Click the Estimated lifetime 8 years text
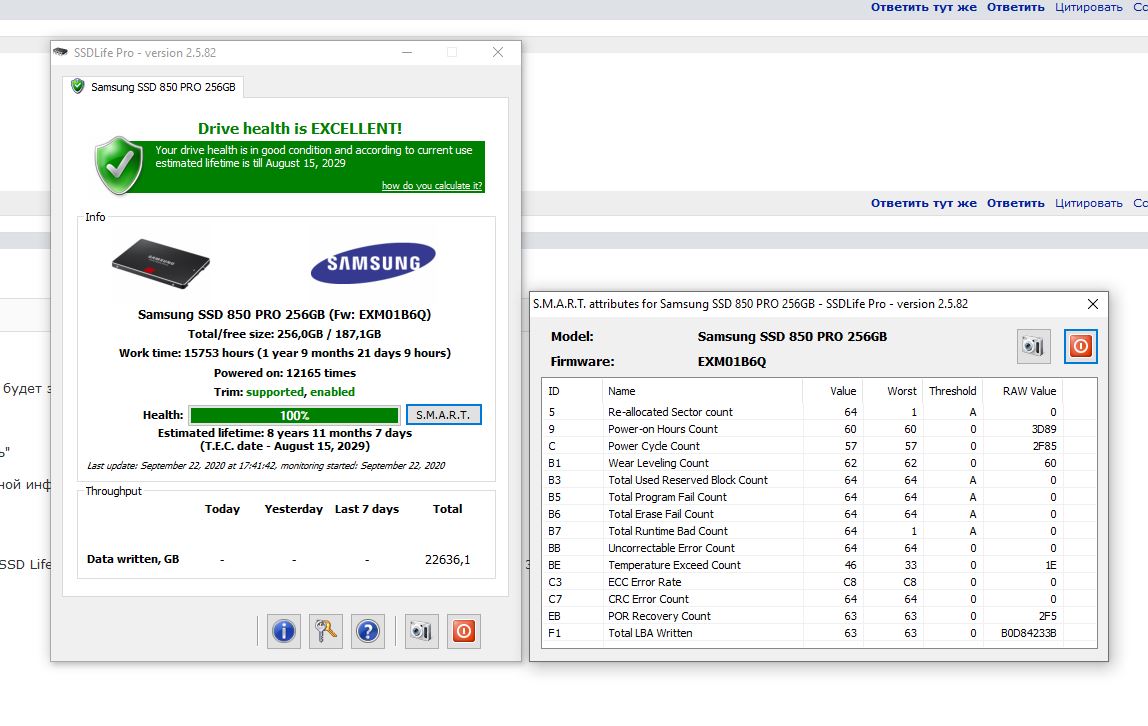 click(x=285, y=433)
